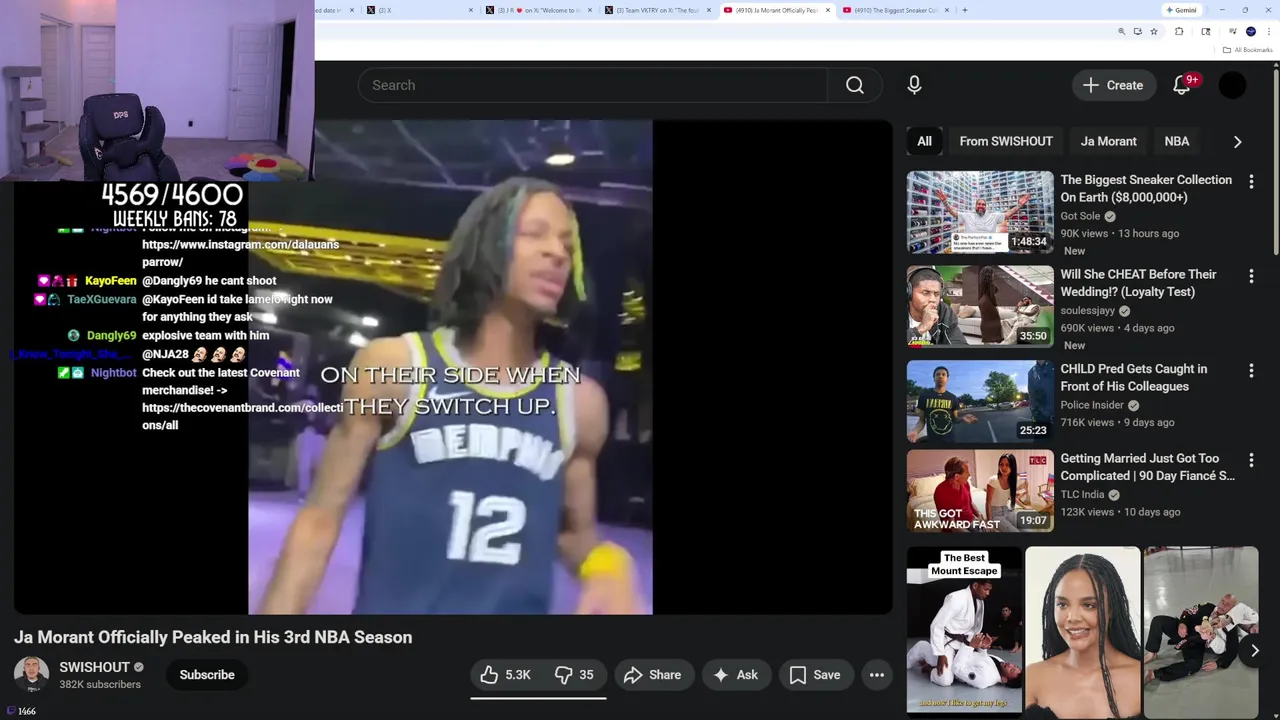
Task: Select Ja Morant filter chip
Action: click(1108, 142)
